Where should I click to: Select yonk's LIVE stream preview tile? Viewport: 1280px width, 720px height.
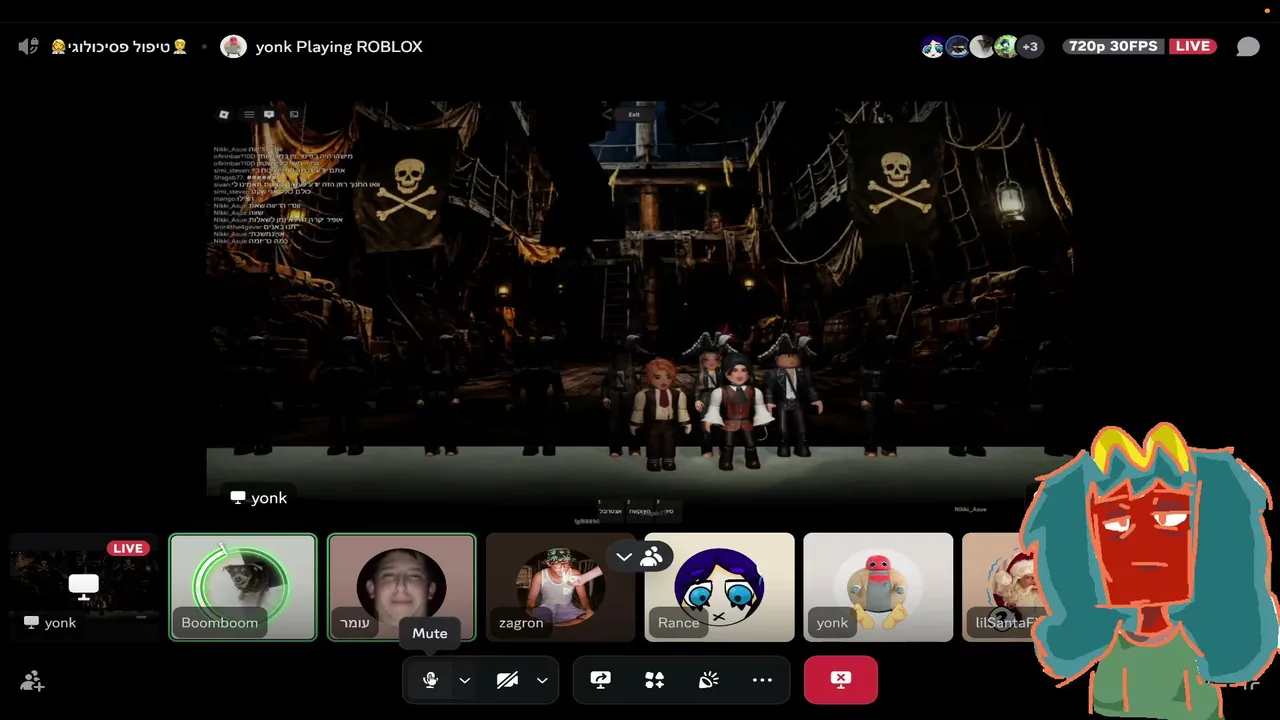click(84, 587)
